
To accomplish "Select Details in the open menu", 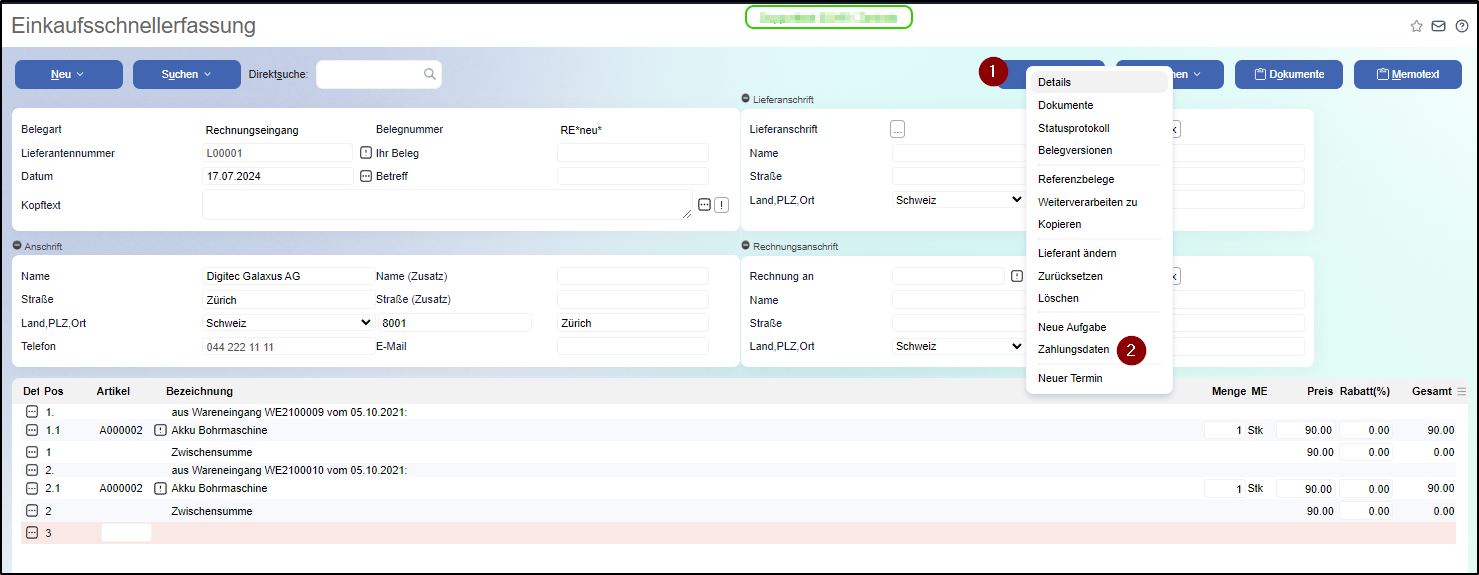I will (1099, 82).
